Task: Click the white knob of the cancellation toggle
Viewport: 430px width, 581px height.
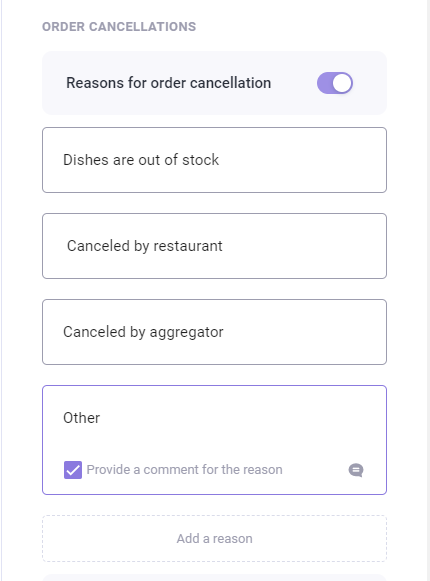Action: tap(342, 83)
